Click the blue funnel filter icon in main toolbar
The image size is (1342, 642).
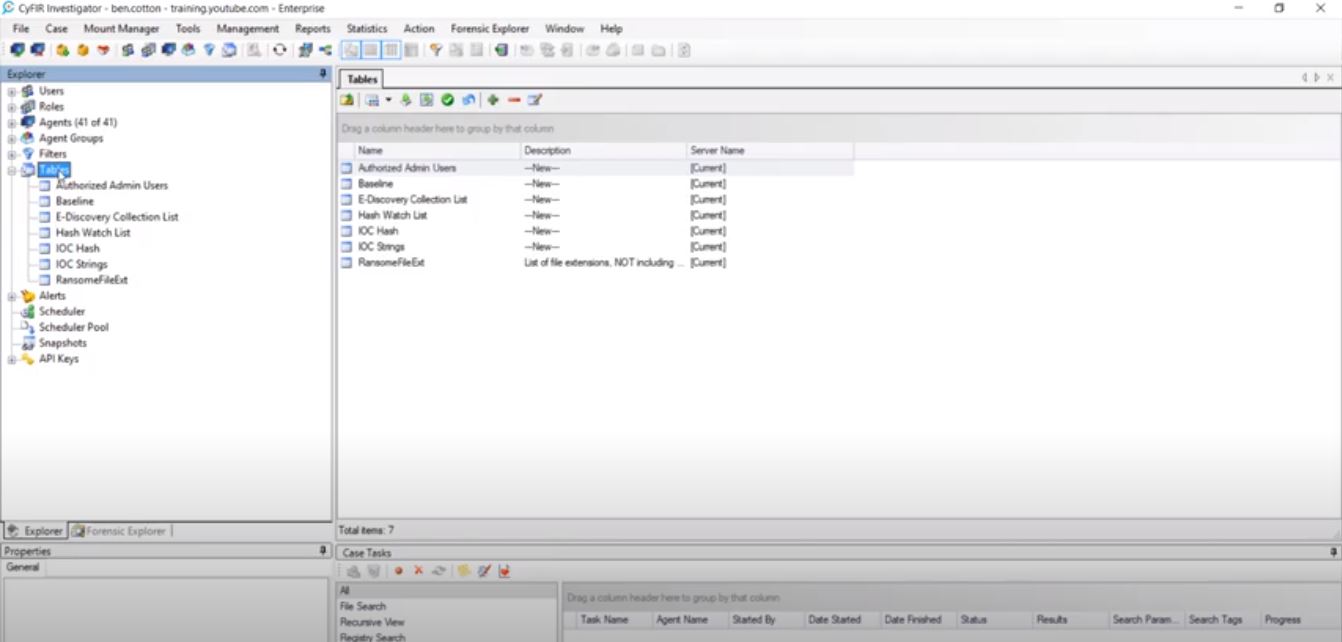click(210, 50)
